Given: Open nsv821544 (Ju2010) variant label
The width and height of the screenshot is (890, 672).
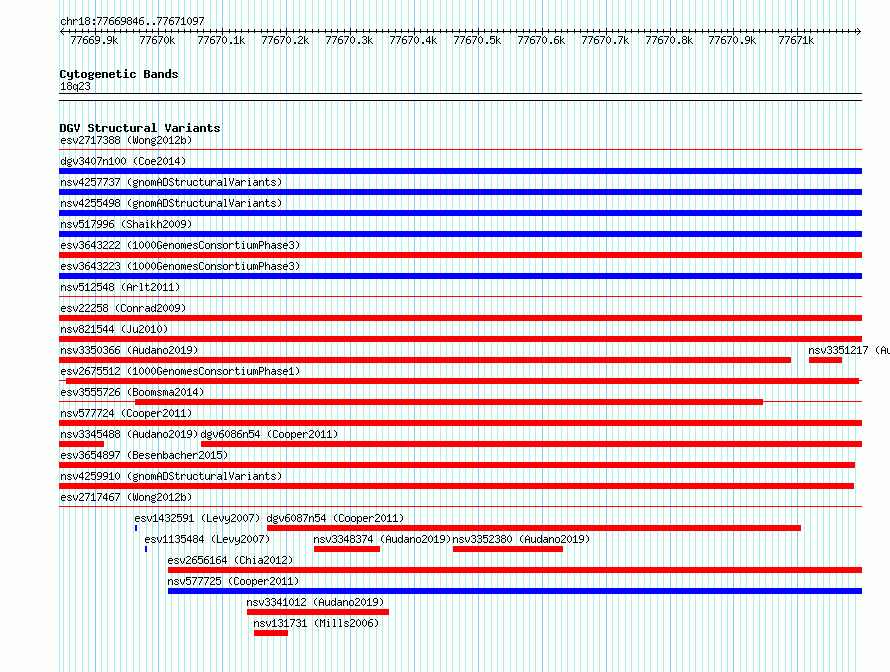Looking at the screenshot, I should click(x=114, y=329).
